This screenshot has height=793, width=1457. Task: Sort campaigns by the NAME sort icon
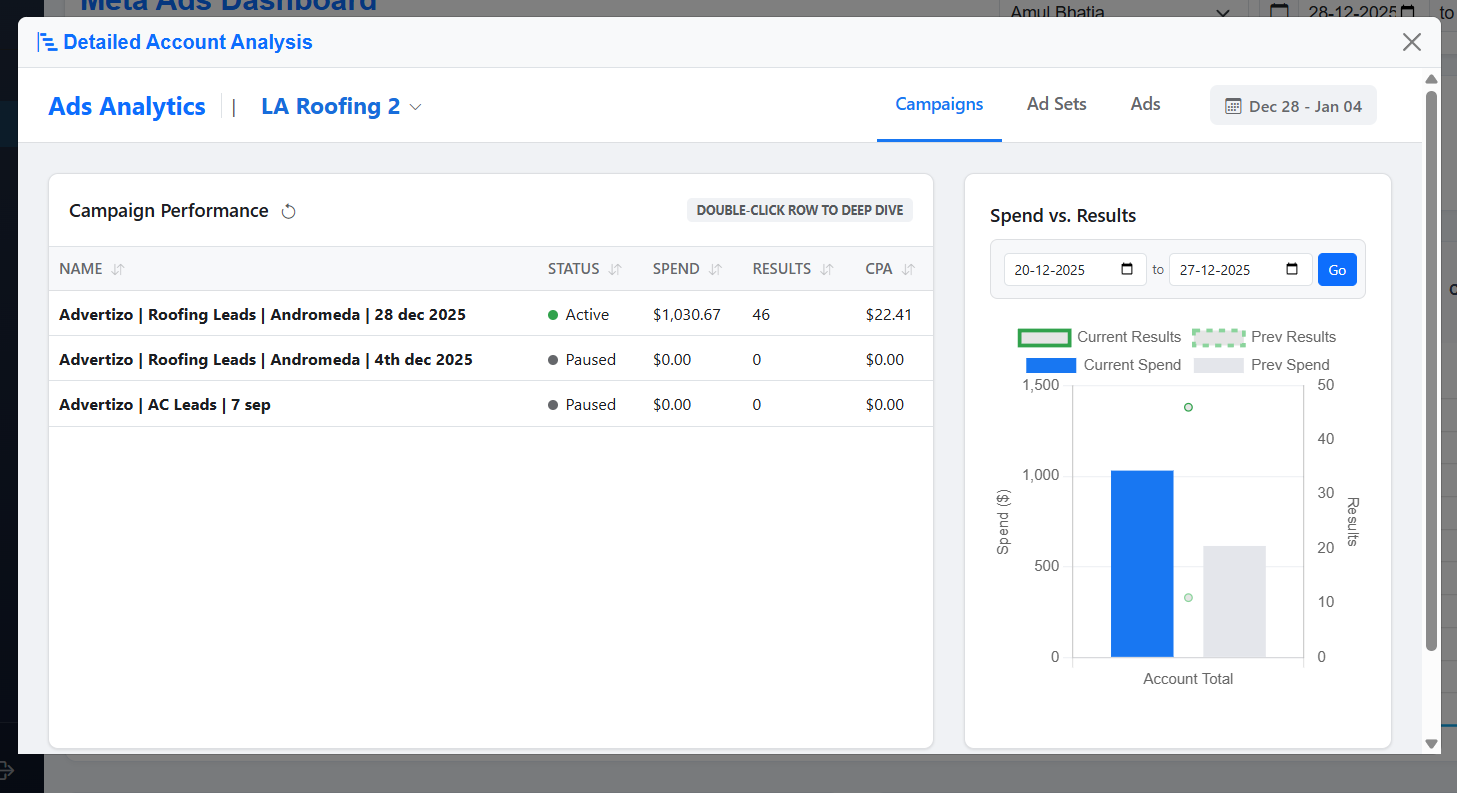coord(118,269)
